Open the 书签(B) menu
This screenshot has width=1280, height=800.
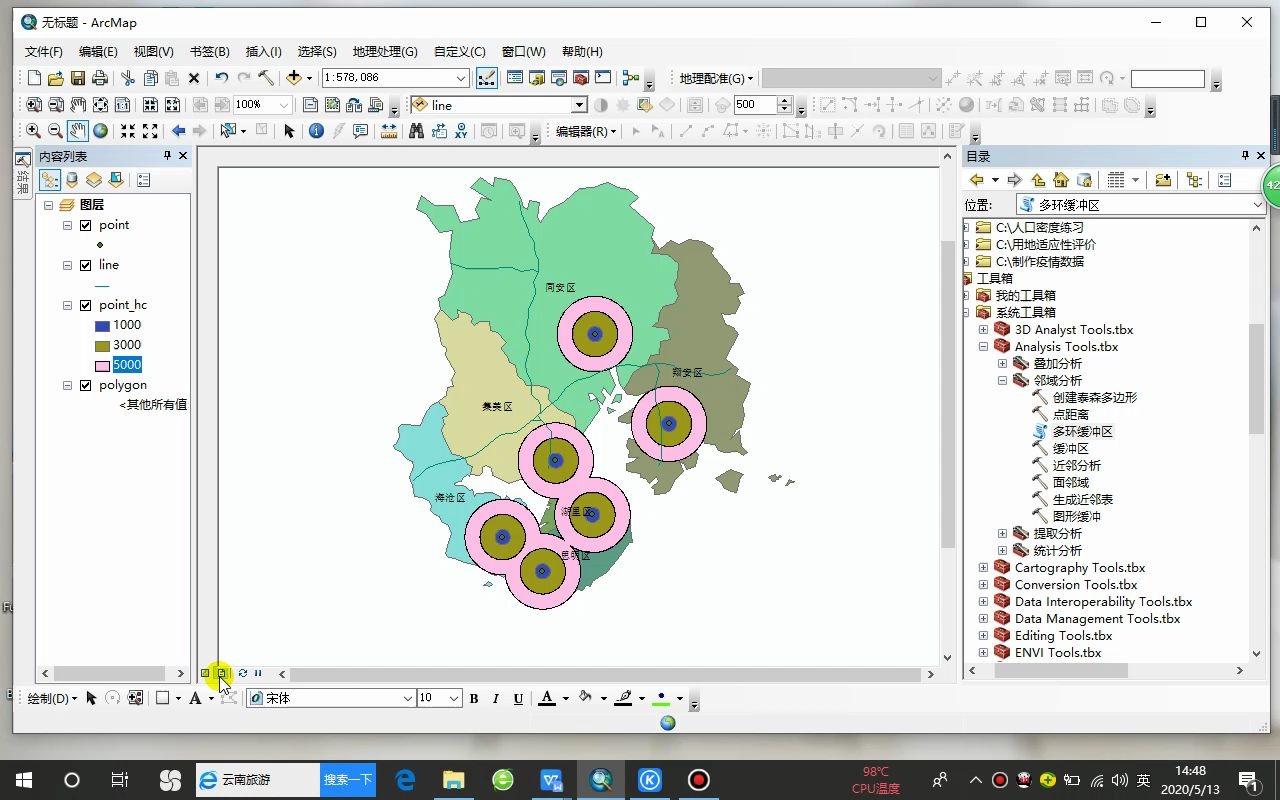209,52
